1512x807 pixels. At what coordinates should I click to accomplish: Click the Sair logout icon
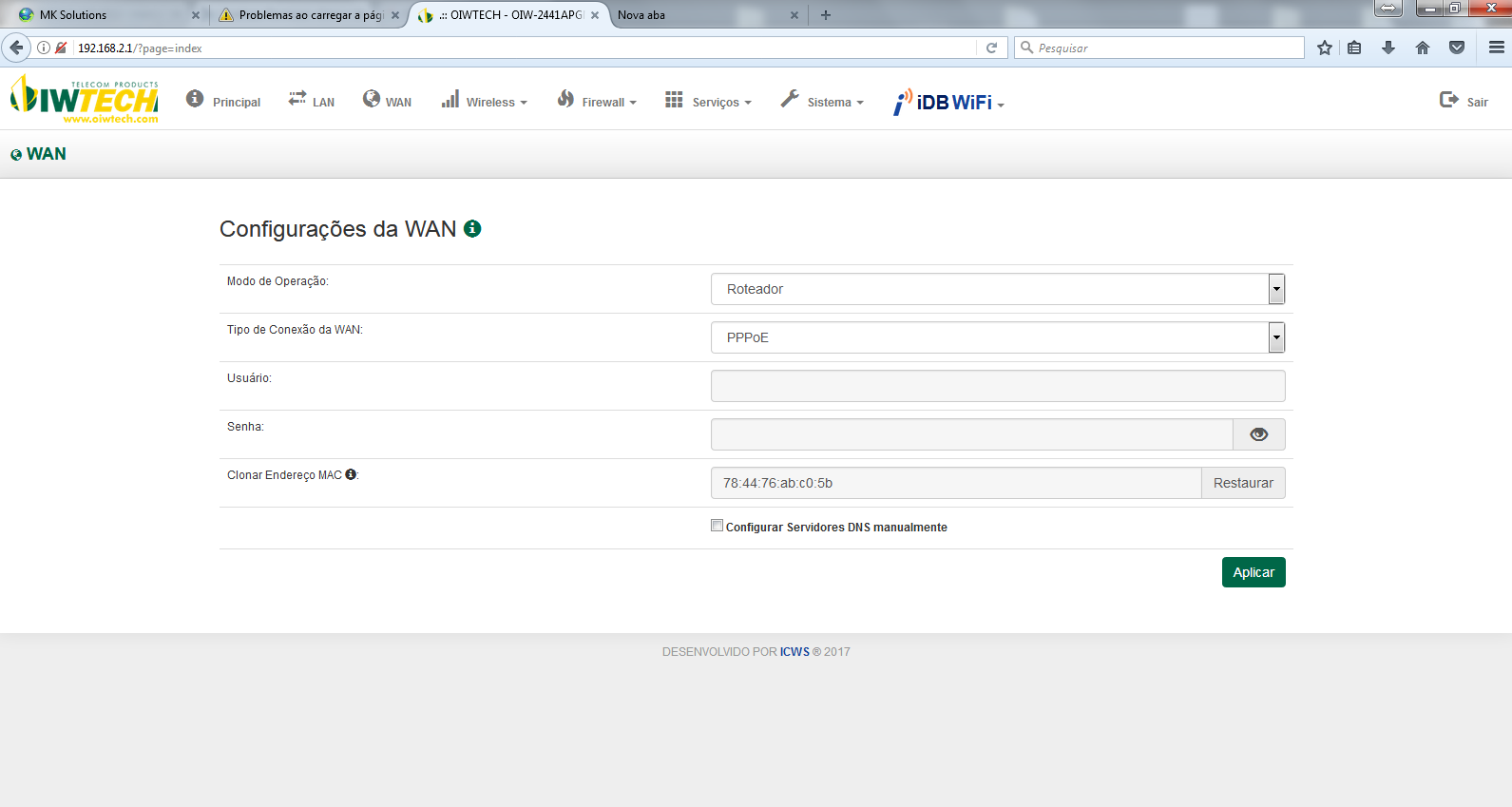[1449, 99]
